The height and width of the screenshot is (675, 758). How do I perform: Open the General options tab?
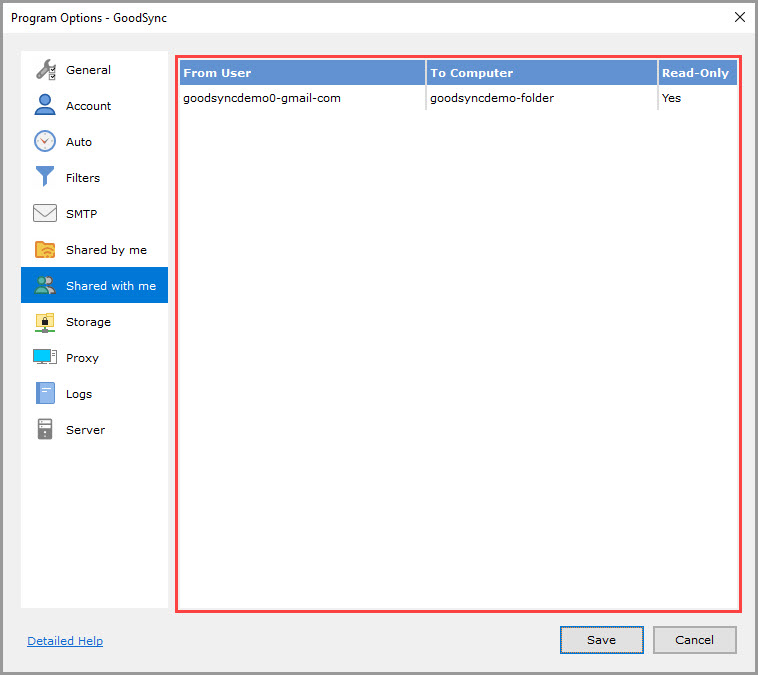[95, 70]
